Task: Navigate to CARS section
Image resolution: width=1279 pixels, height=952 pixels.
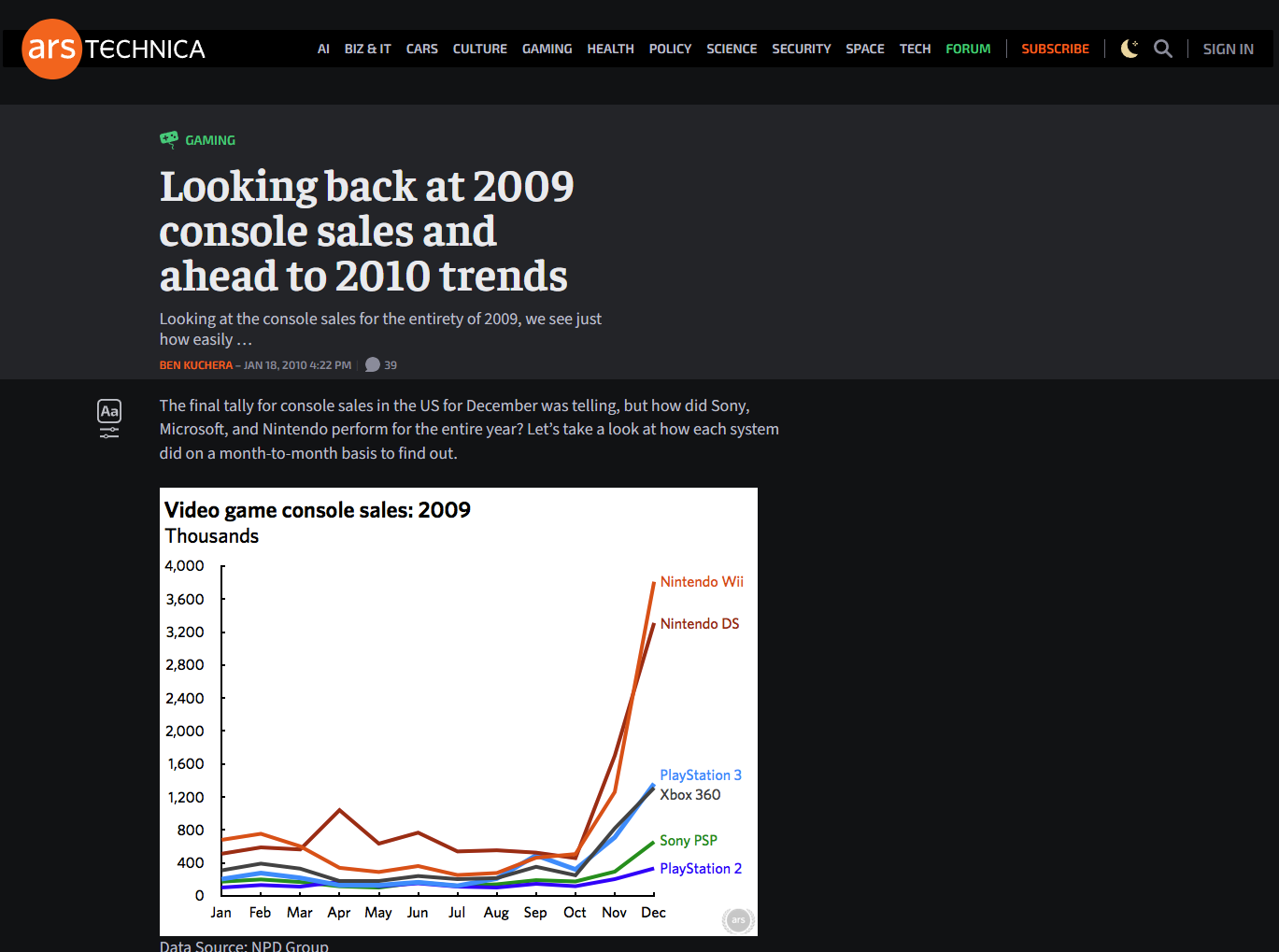Action: [x=422, y=49]
